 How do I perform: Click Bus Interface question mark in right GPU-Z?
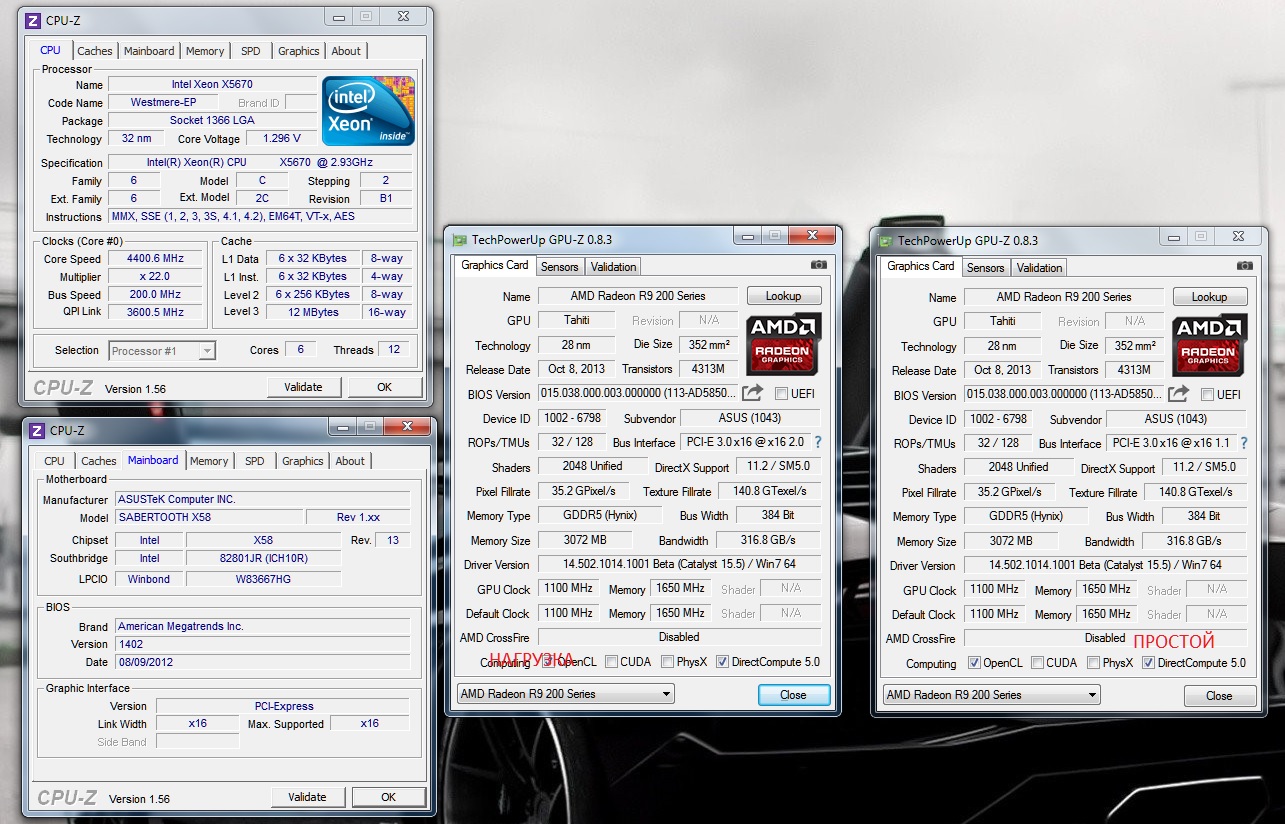1244,443
